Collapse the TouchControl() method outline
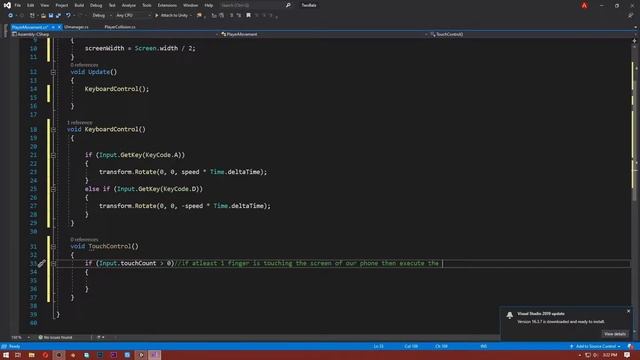 click(53, 247)
